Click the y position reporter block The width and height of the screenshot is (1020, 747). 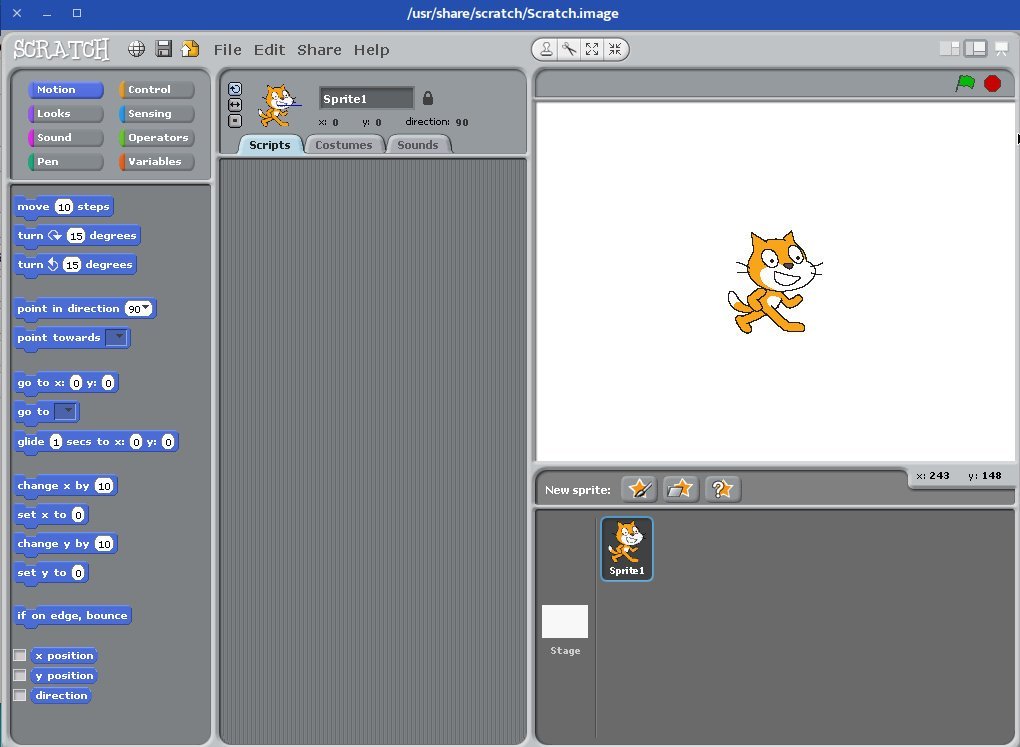[x=64, y=675]
